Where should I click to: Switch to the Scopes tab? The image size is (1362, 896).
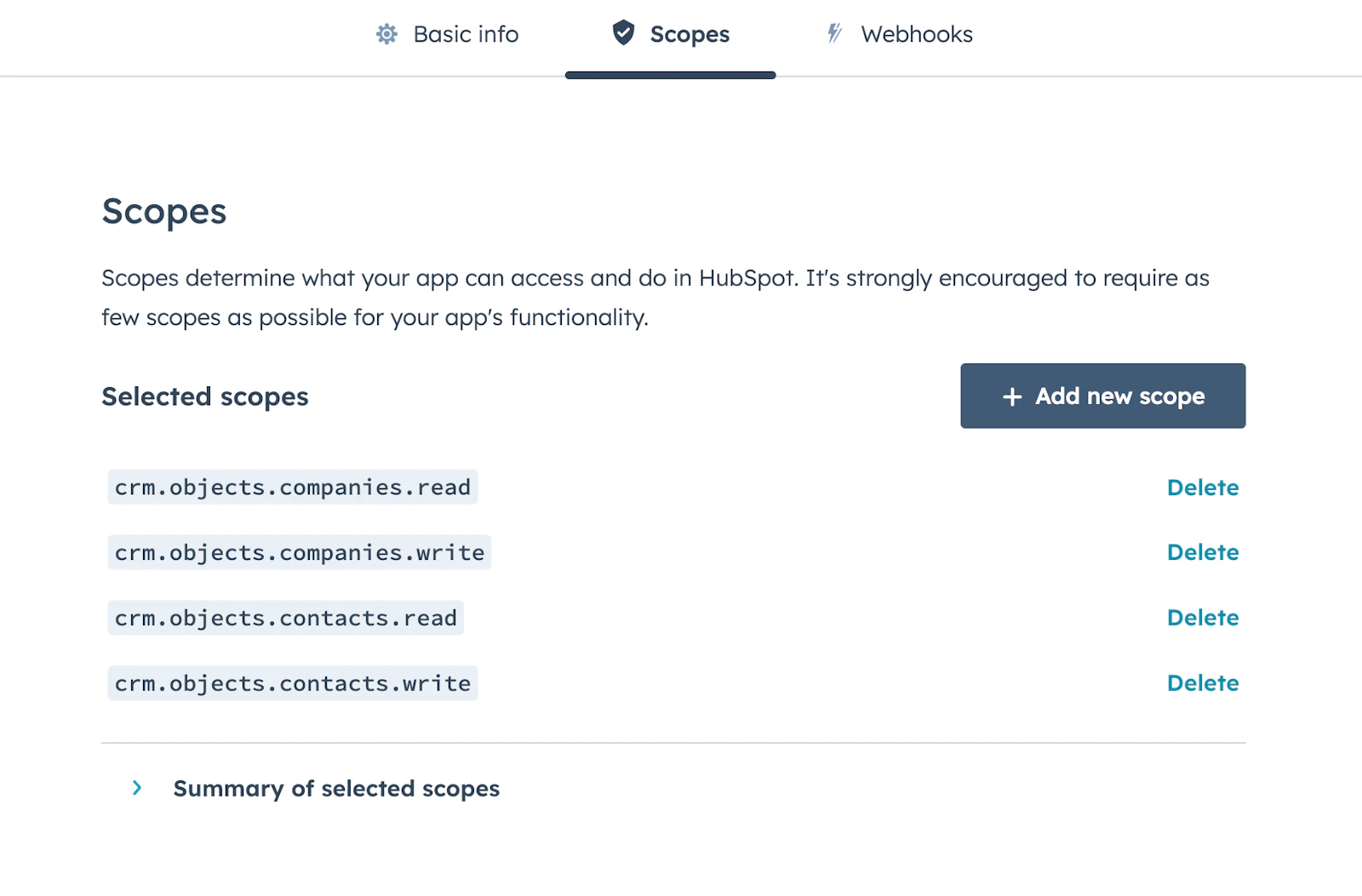point(671,34)
